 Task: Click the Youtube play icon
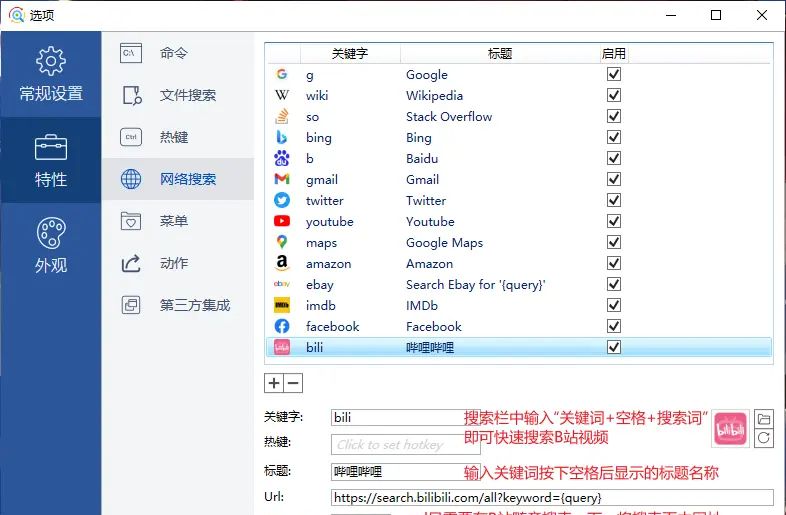[x=282, y=221]
